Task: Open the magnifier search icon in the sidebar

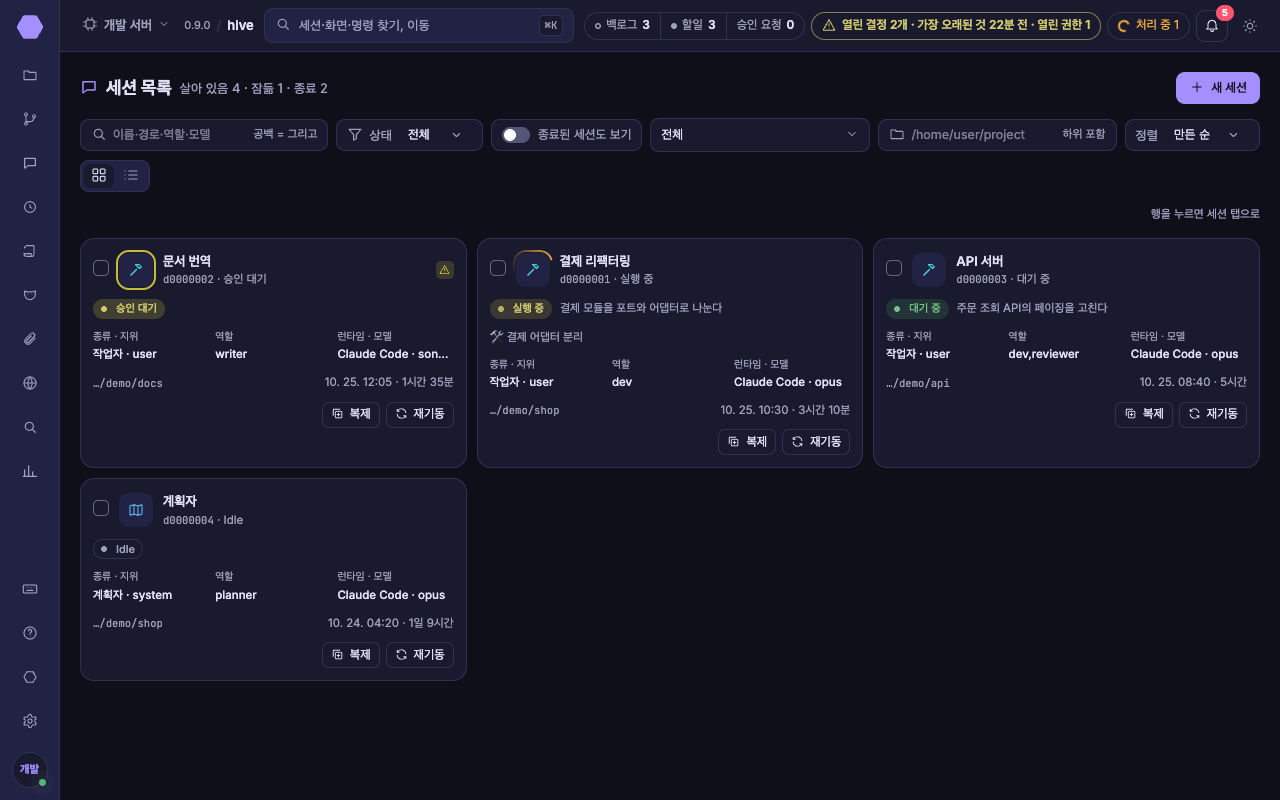Action: coord(30,427)
